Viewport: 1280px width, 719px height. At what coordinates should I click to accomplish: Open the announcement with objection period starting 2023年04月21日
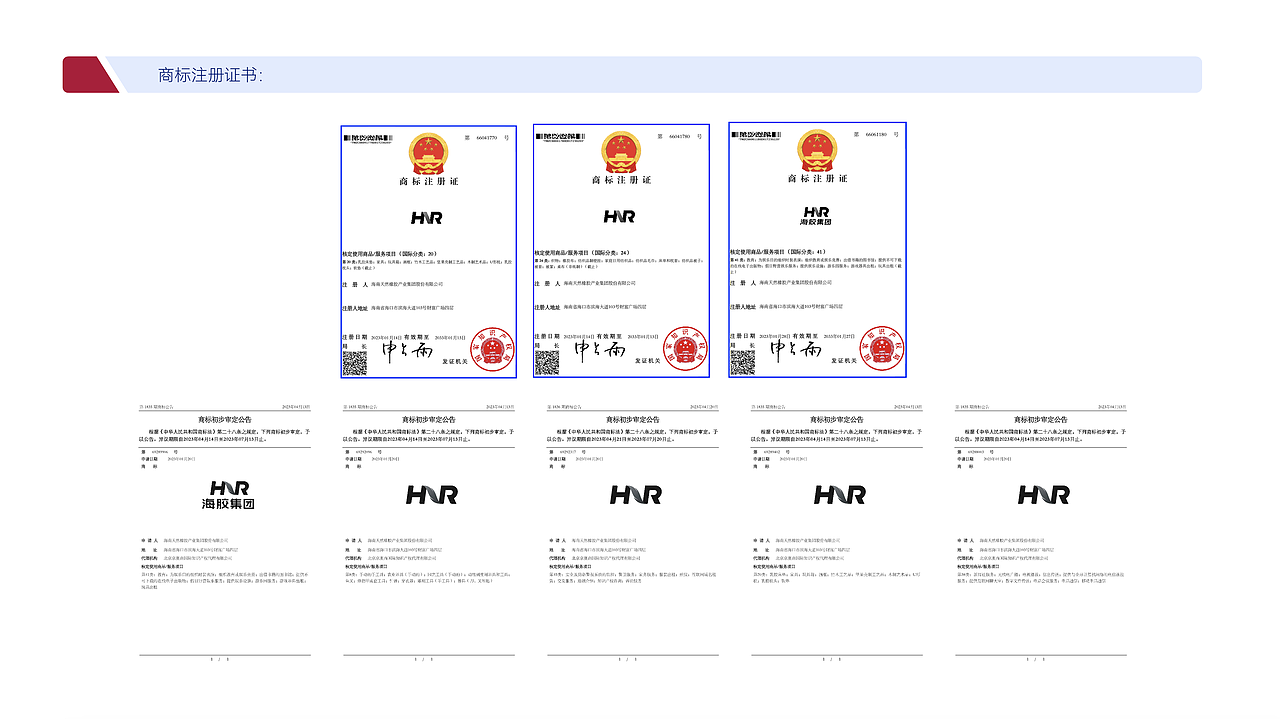[x=633, y=531]
